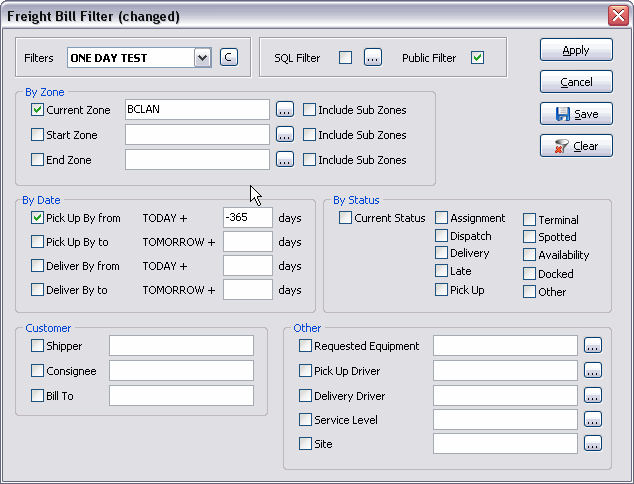634x484 pixels.
Task: Enable the Shipper customer checkbox
Action: [38, 346]
